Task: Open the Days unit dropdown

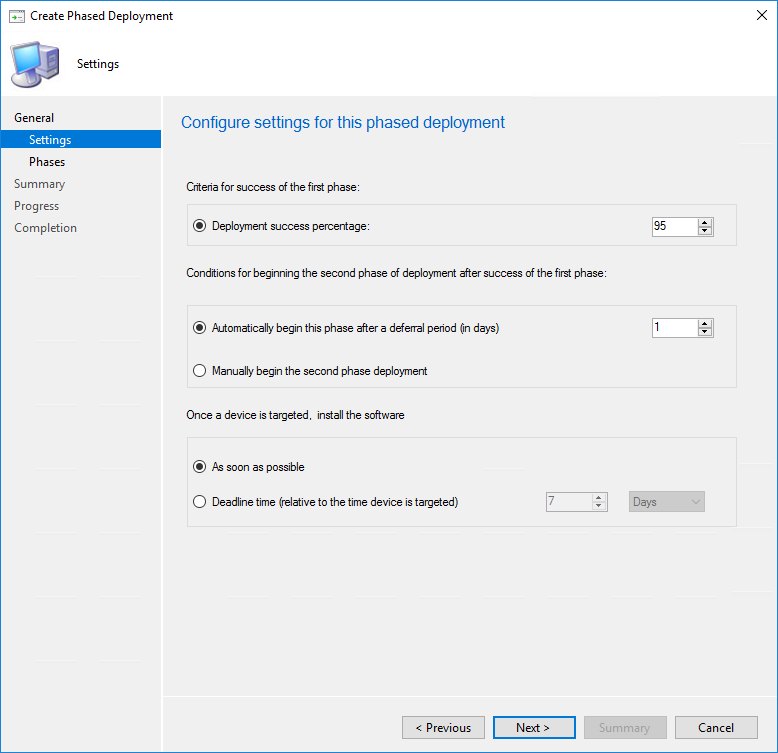Action: [666, 502]
